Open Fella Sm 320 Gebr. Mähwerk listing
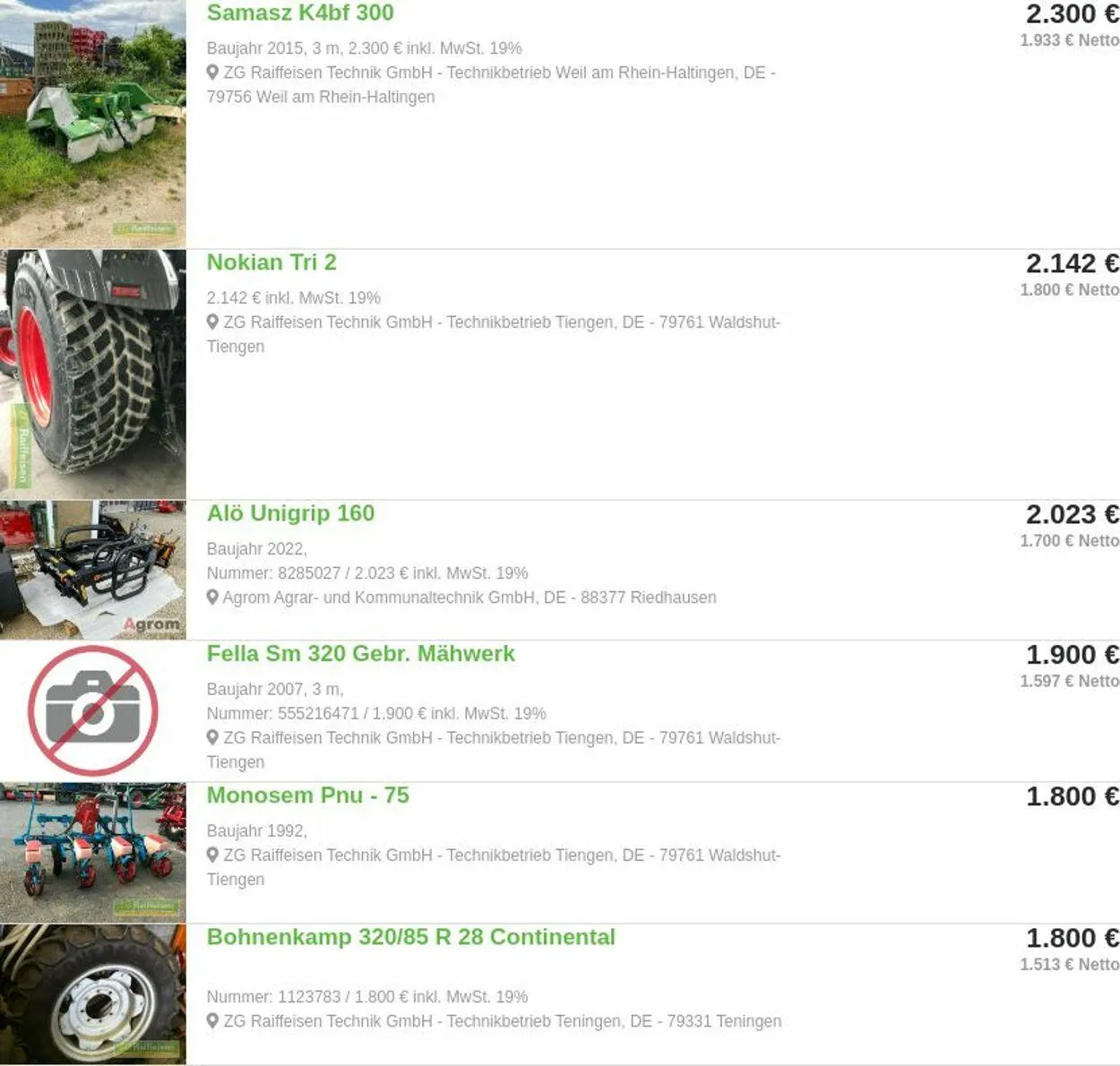Image resolution: width=1120 pixels, height=1066 pixels. (x=361, y=654)
